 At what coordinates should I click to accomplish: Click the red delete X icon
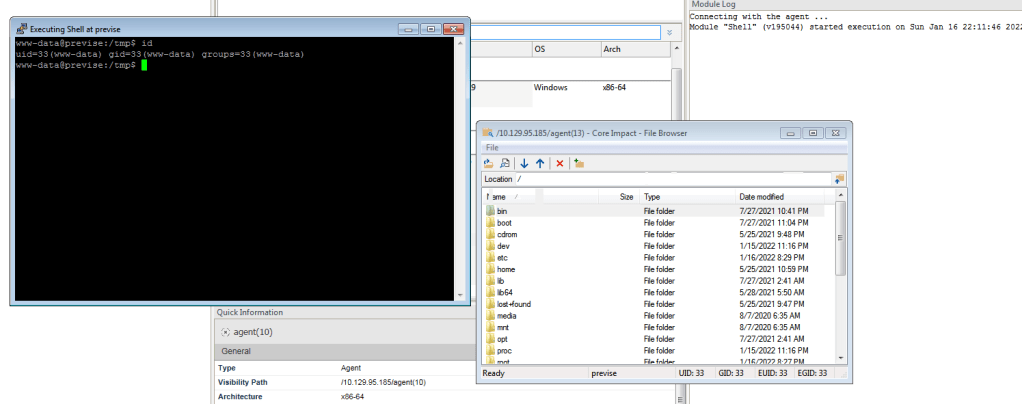560,163
